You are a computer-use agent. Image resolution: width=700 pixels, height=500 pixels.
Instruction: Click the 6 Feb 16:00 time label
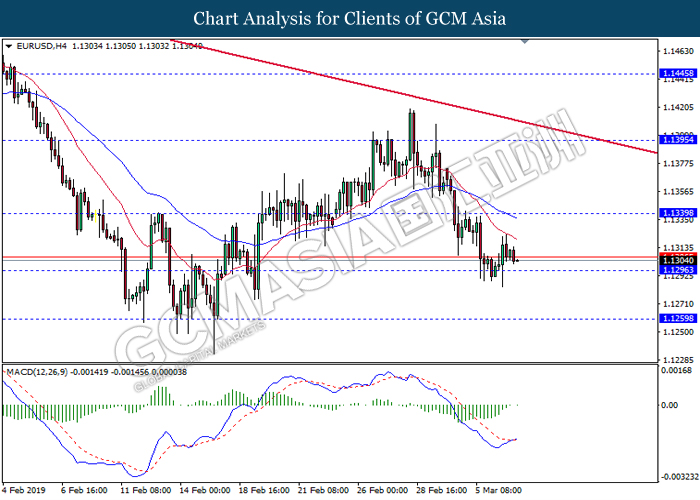tap(84, 490)
